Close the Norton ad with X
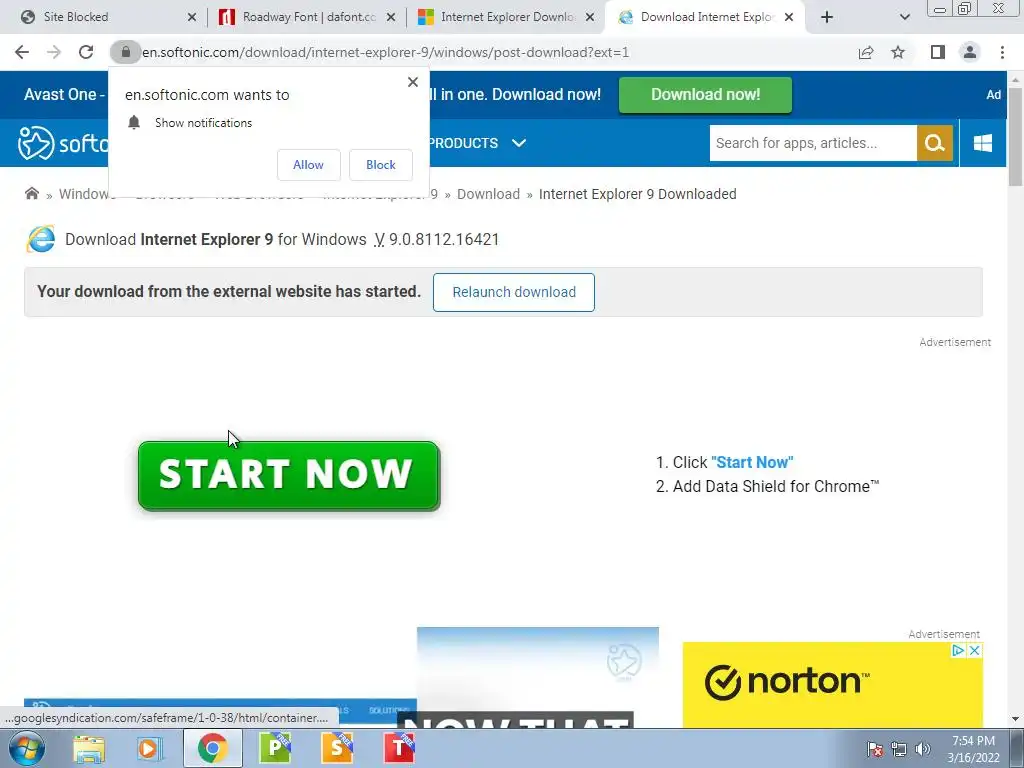The height and width of the screenshot is (768, 1024). (x=974, y=650)
